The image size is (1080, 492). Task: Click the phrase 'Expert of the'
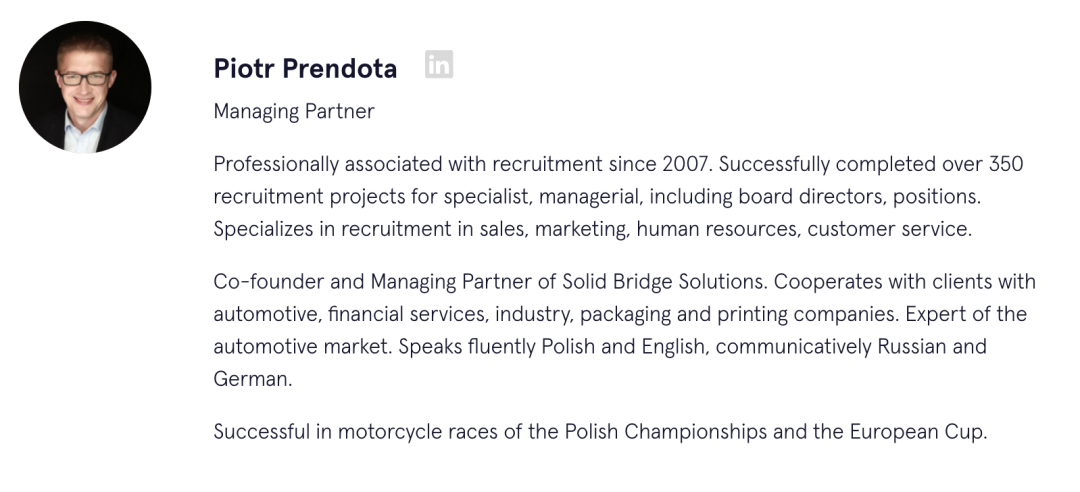pos(966,314)
